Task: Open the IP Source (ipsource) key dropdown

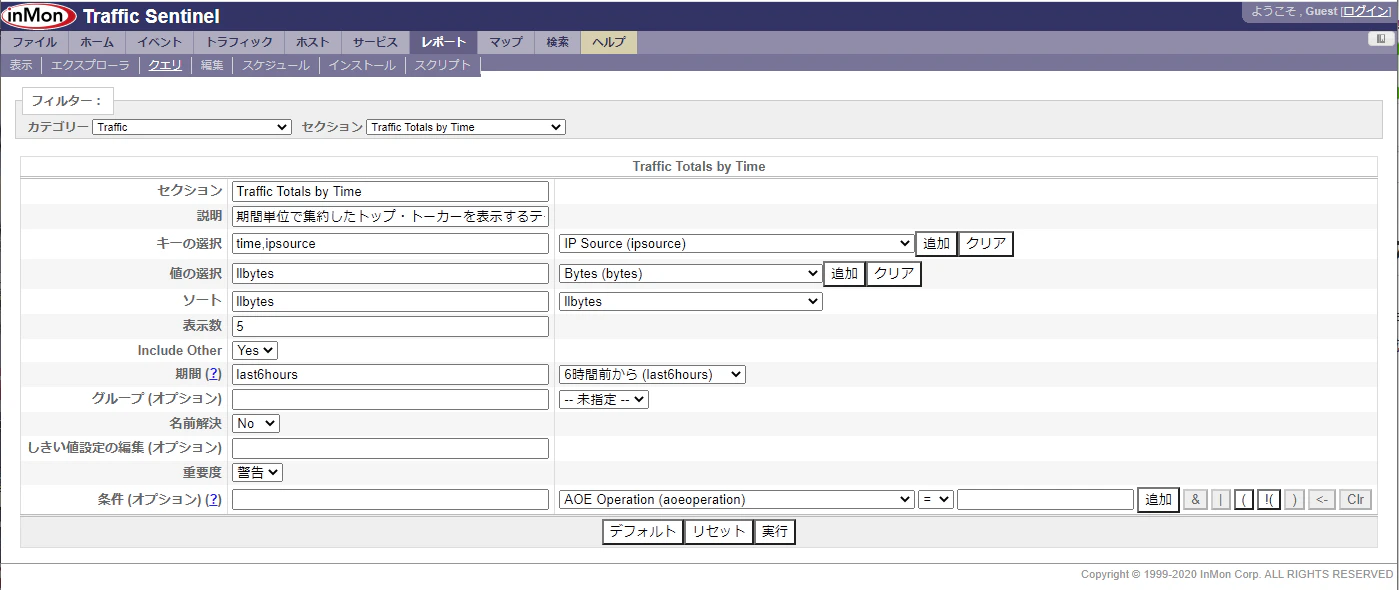Action: click(x=736, y=243)
